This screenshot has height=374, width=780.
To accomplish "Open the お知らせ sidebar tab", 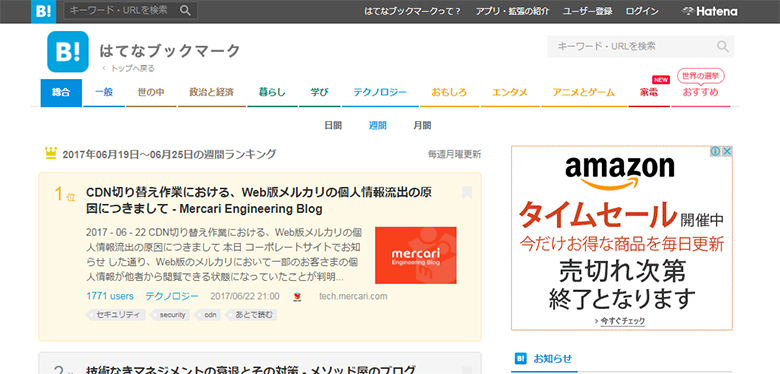I will click(x=545, y=358).
